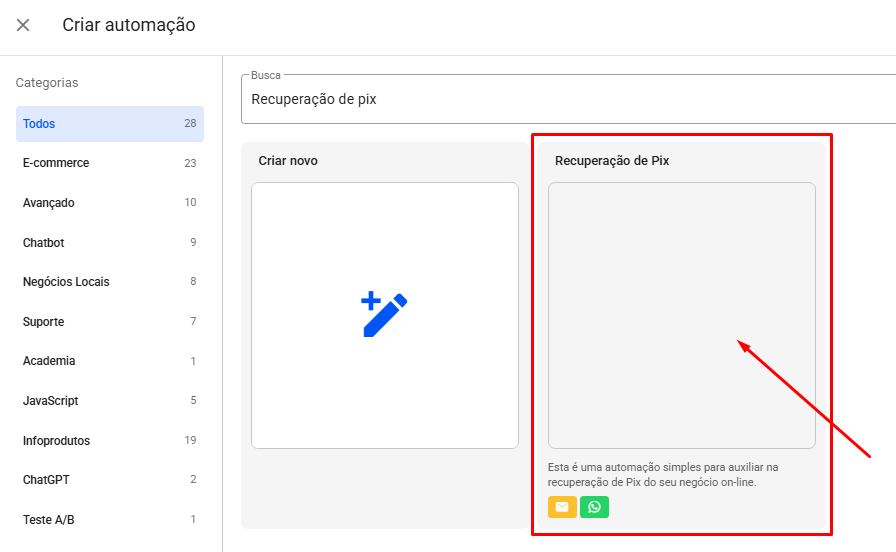The width and height of the screenshot is (896, 552).
Task: Click the yellow email channel icon
Action: (562, 507)
